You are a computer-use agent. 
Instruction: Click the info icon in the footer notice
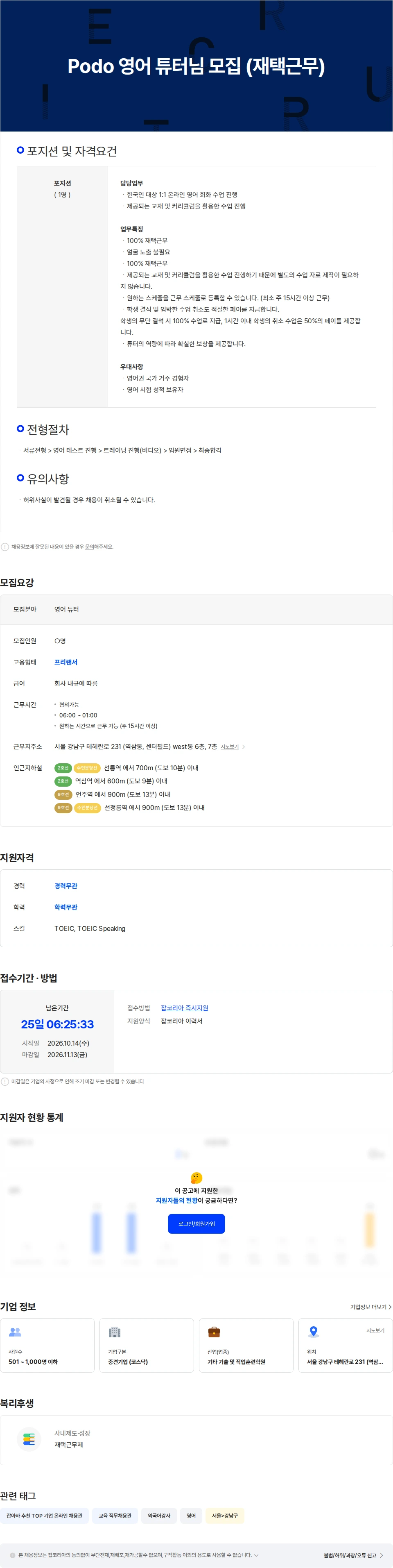(x=13, y=1554)
